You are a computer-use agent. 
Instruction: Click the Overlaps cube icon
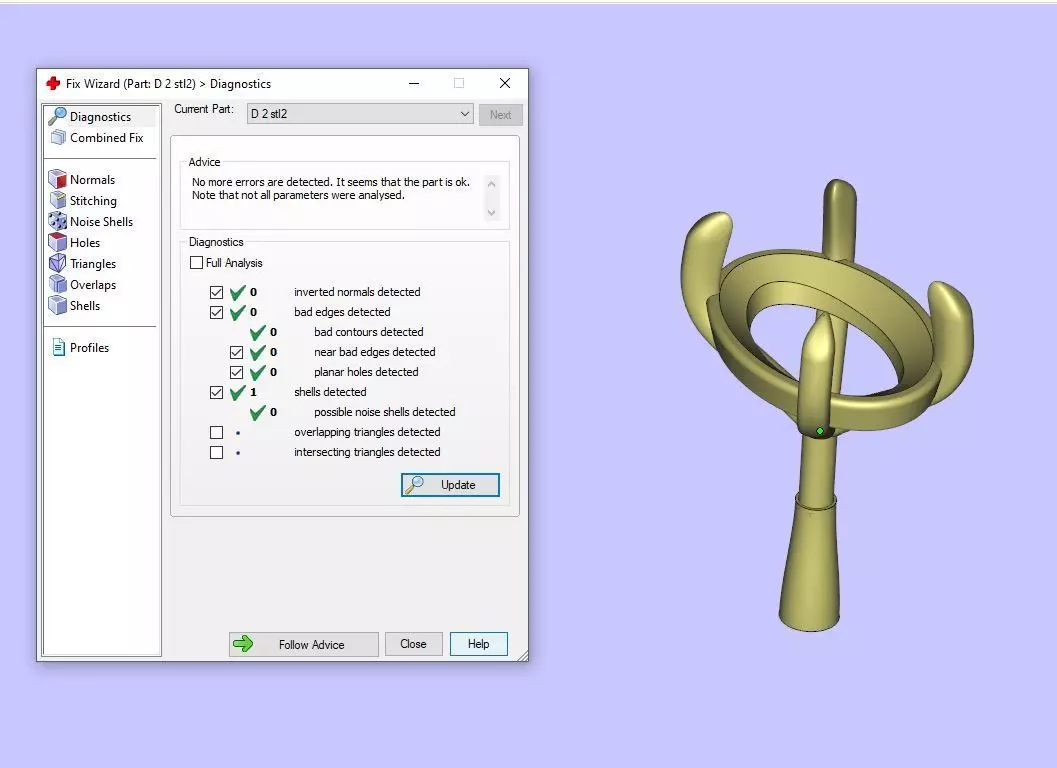(x=58, y=284)
